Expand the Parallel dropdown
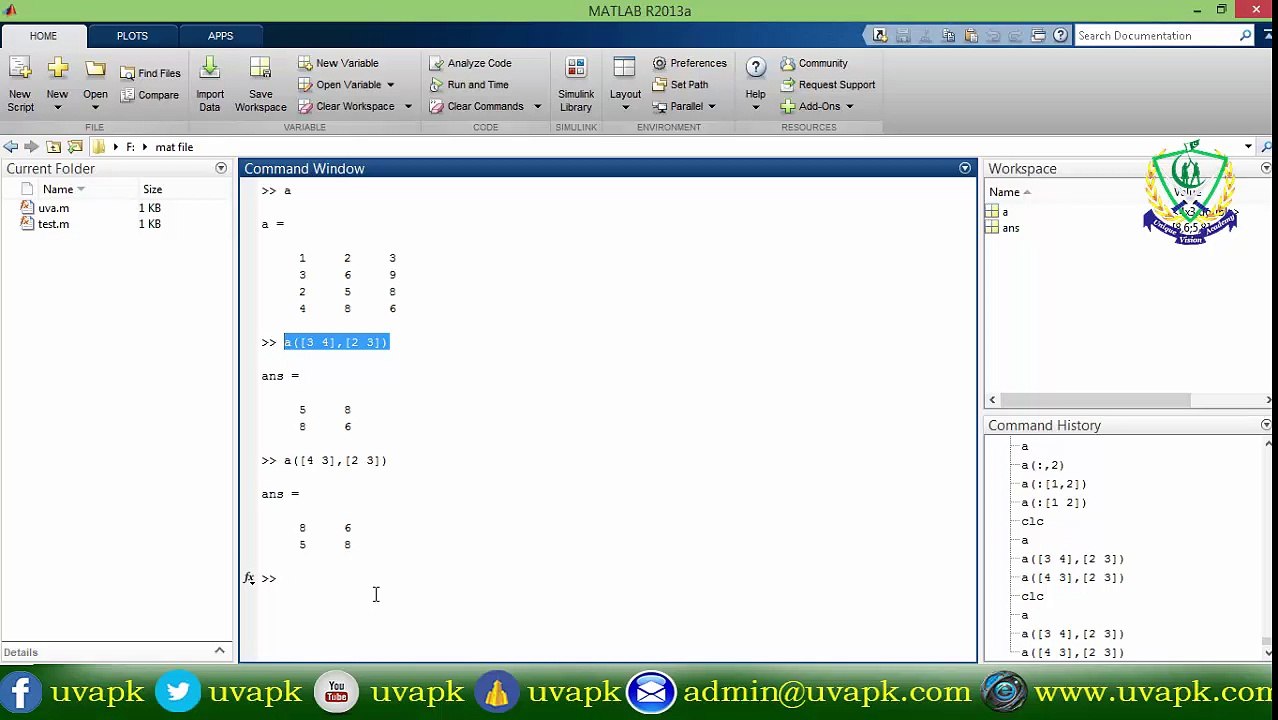Viewport: 1278px width, 720px height. coord(711,106)
